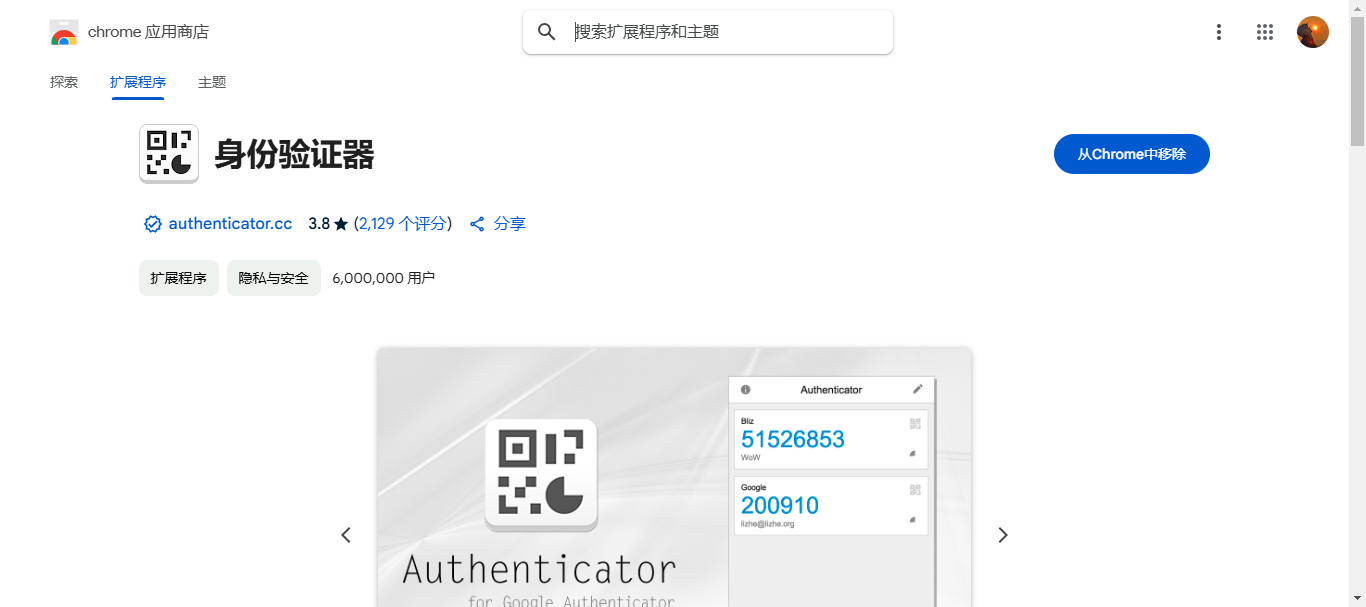
Task: Open the Google apps grid
Action: [1265, 32]
